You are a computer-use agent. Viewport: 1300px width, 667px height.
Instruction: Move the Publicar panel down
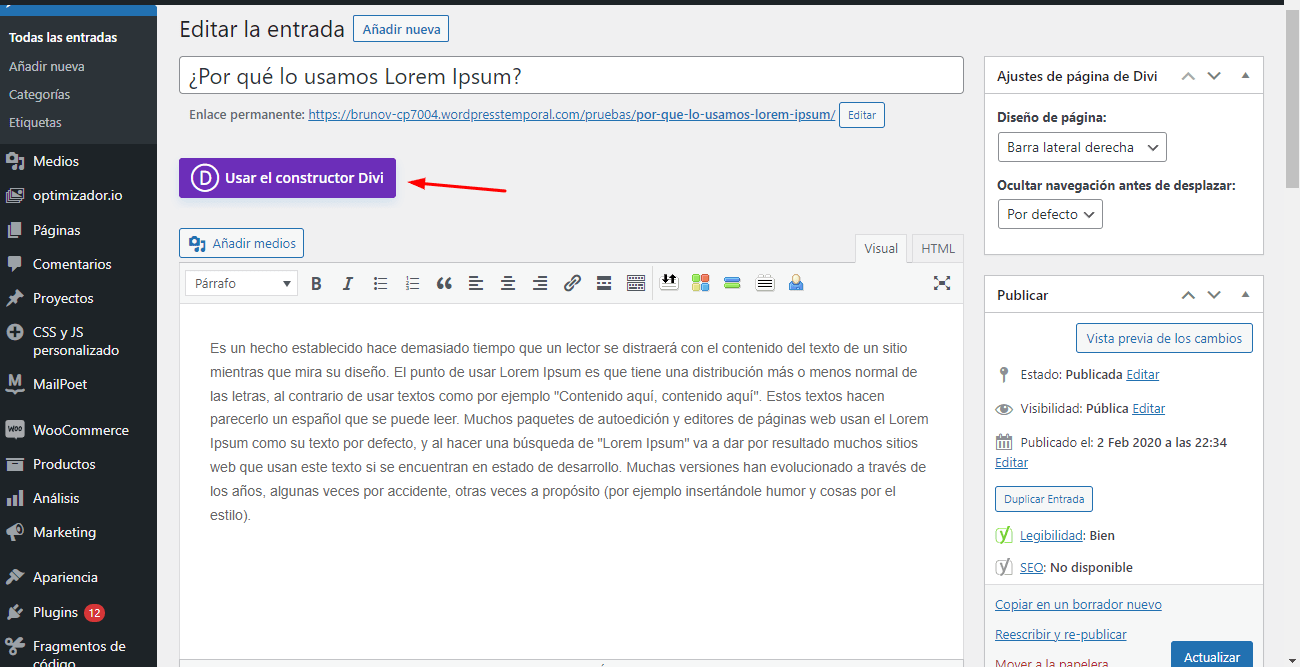1214,295
